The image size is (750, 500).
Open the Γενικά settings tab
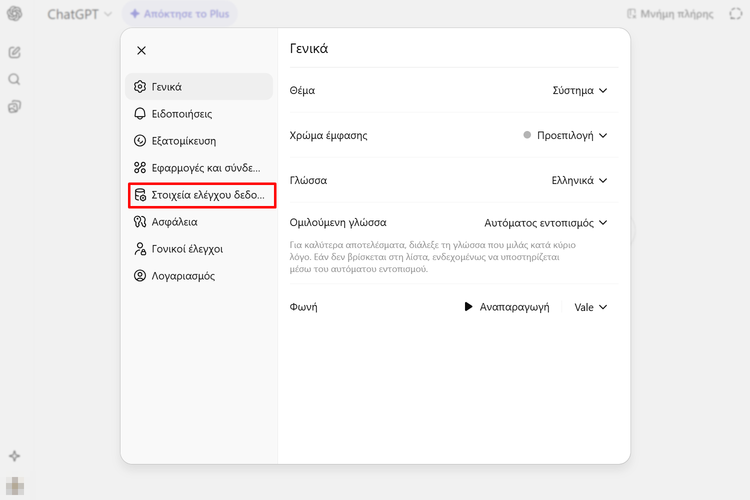coord(200,87)
